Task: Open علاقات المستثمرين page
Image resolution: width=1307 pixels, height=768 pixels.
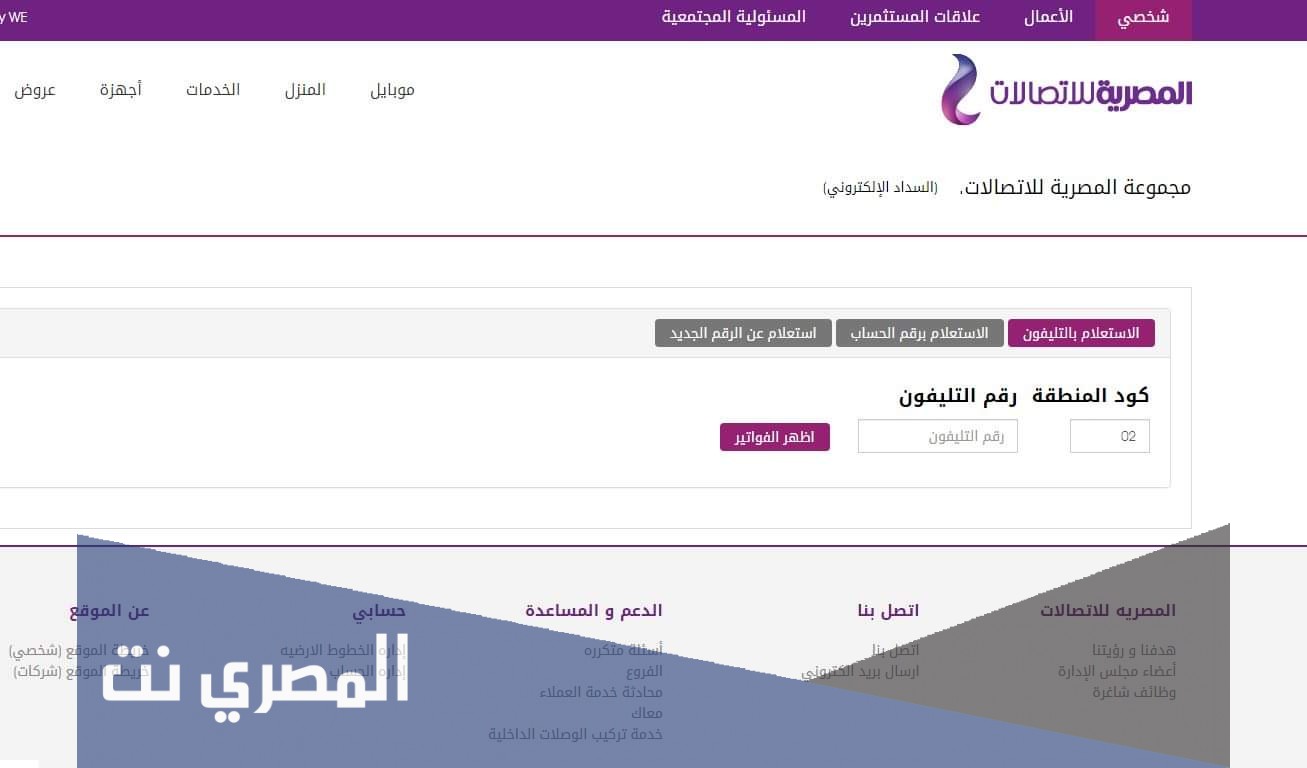Action: [915, 18]
